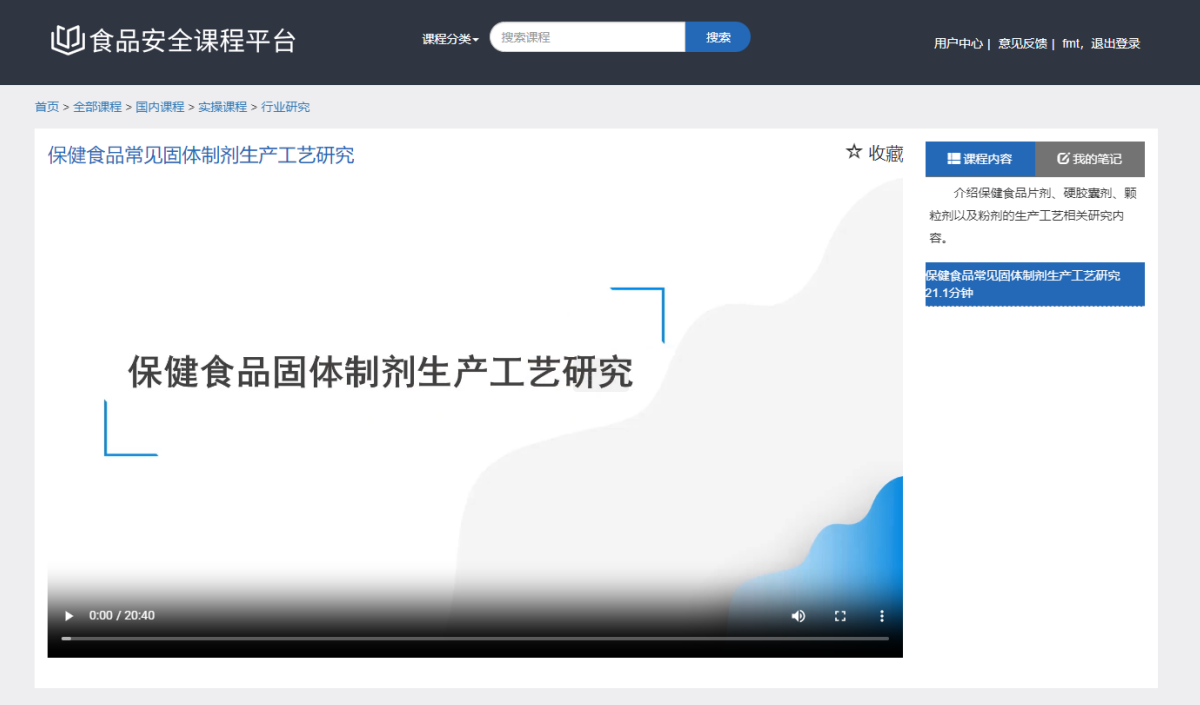Open video more options three-dot menu
The width and height of the screenshot is (1200, 705).
tap(882, 616)
